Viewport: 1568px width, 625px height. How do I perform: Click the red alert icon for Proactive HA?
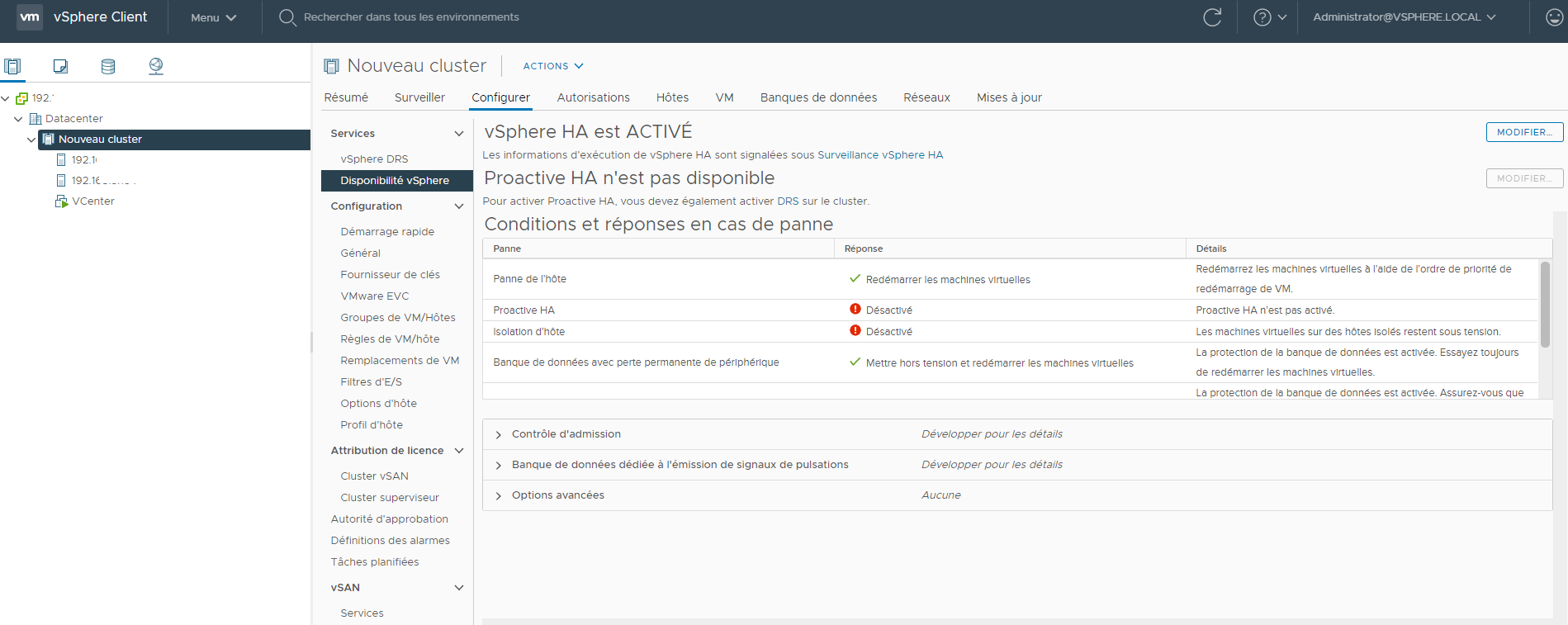pyautogui.click(x=855, y=309)
